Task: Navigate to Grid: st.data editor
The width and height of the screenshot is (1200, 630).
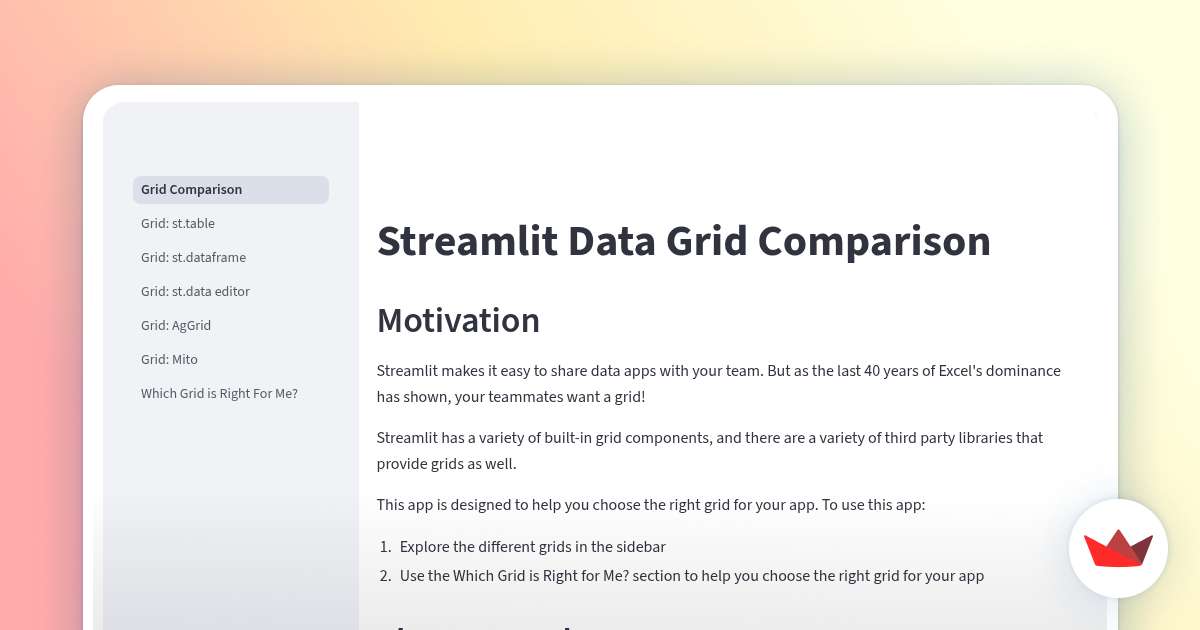Action: click(195, 291)
